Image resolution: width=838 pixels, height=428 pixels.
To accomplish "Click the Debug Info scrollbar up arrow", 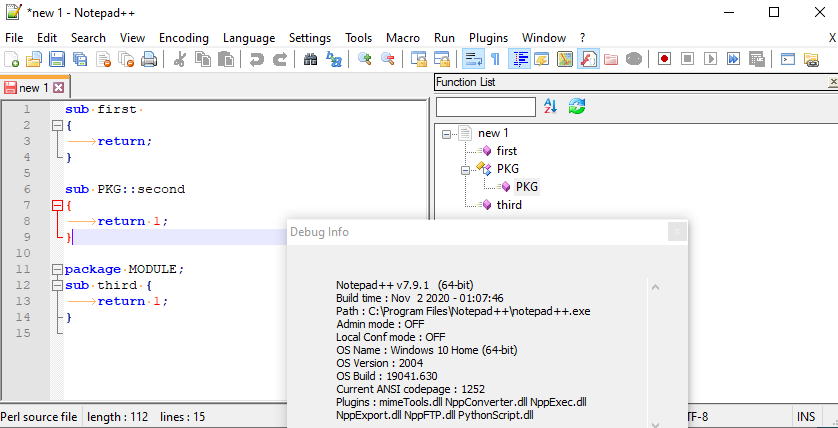I will [656, 287].
